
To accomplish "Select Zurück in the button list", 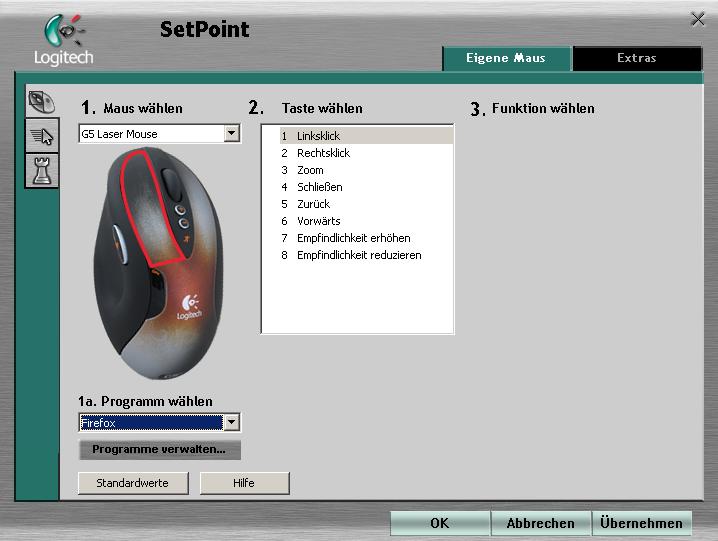I will 366,204.
